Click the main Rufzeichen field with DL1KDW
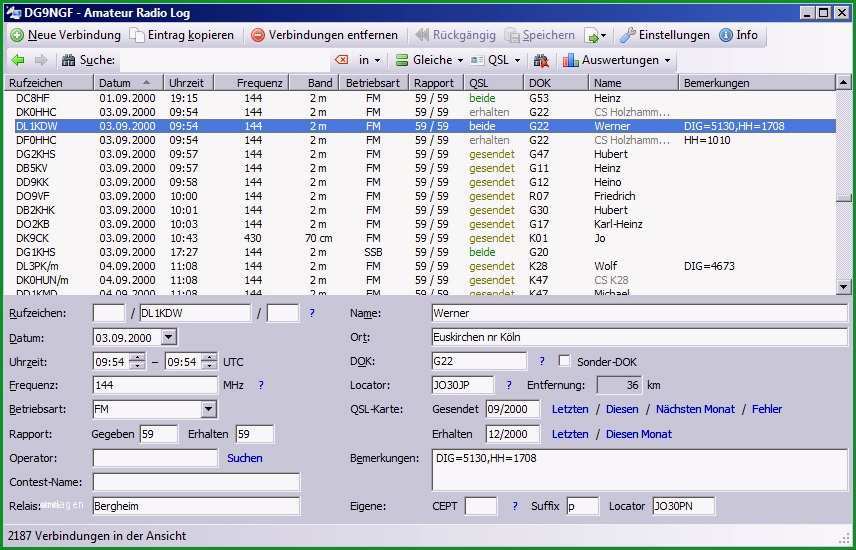856x550 pixels. (x=195, y=313)
